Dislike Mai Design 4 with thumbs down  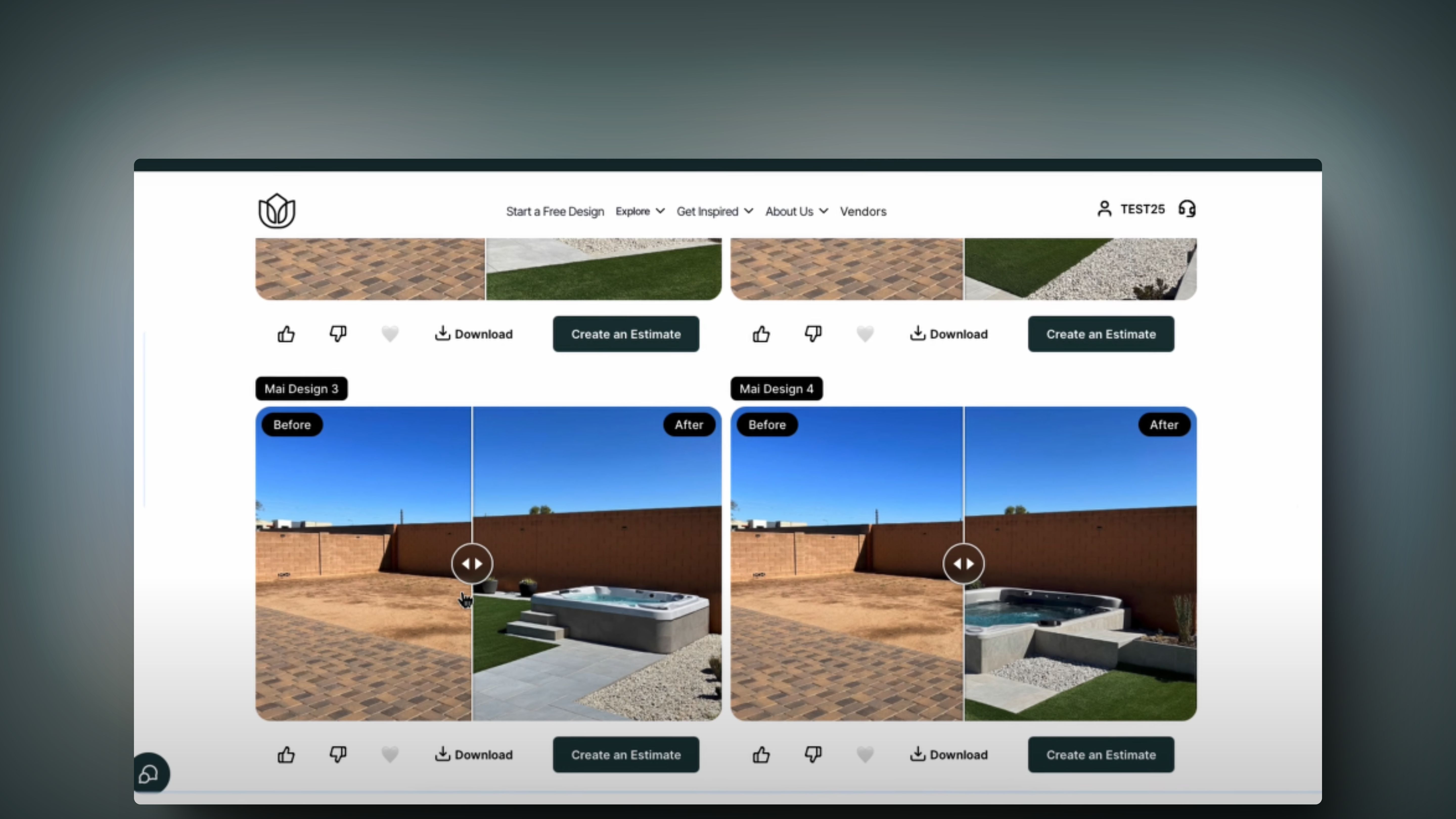pyautogui.click(x=813, y=755)
